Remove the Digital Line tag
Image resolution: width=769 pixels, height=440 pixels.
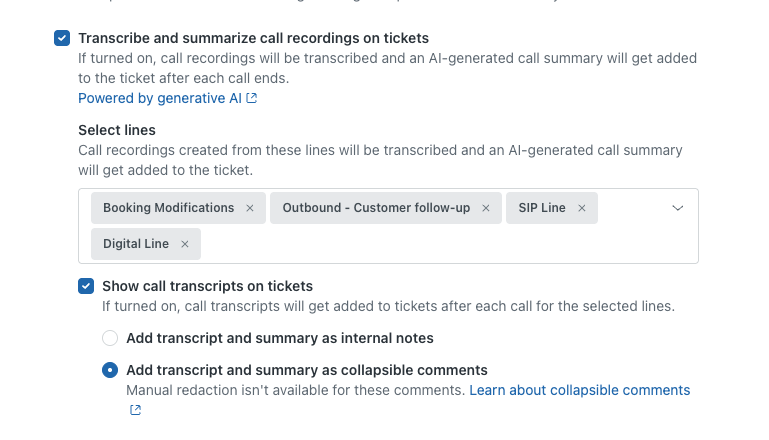[x=185, y=244]
